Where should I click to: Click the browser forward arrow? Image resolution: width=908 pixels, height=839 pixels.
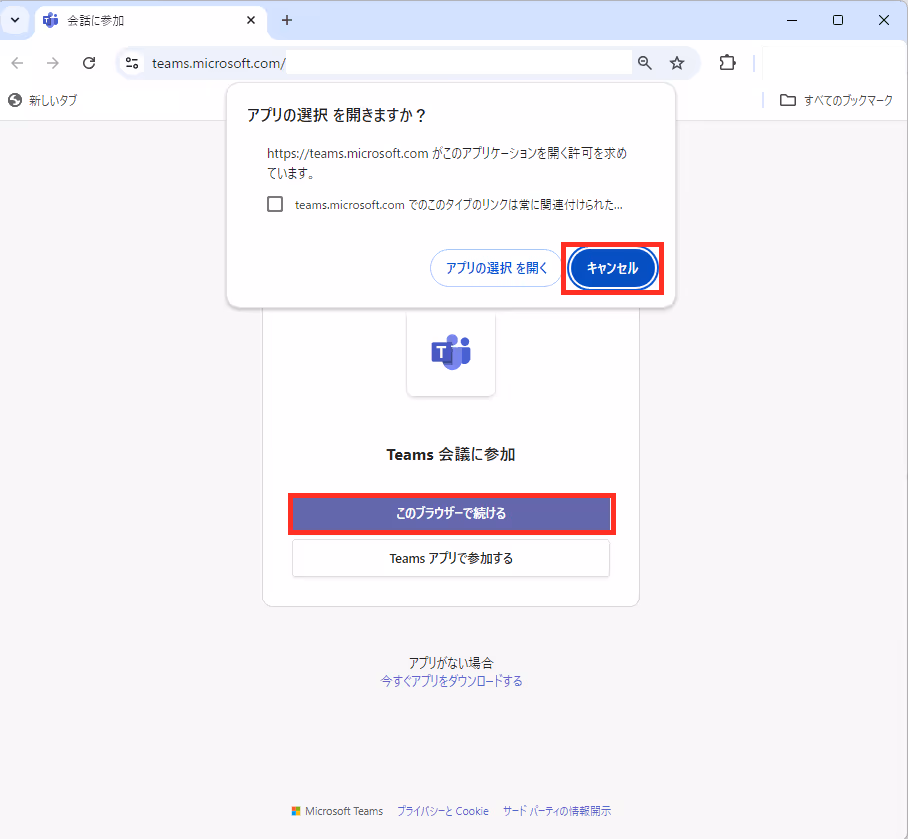click(53, 63)
